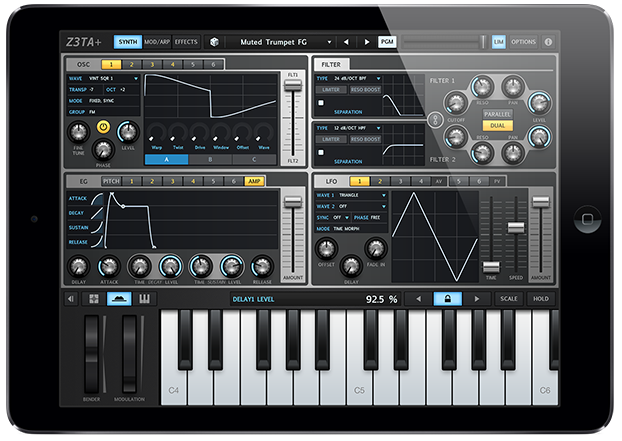This screenshot has width=622, height=441.
Task: Click the LFO Offset knob
Action: coord(326,249)
